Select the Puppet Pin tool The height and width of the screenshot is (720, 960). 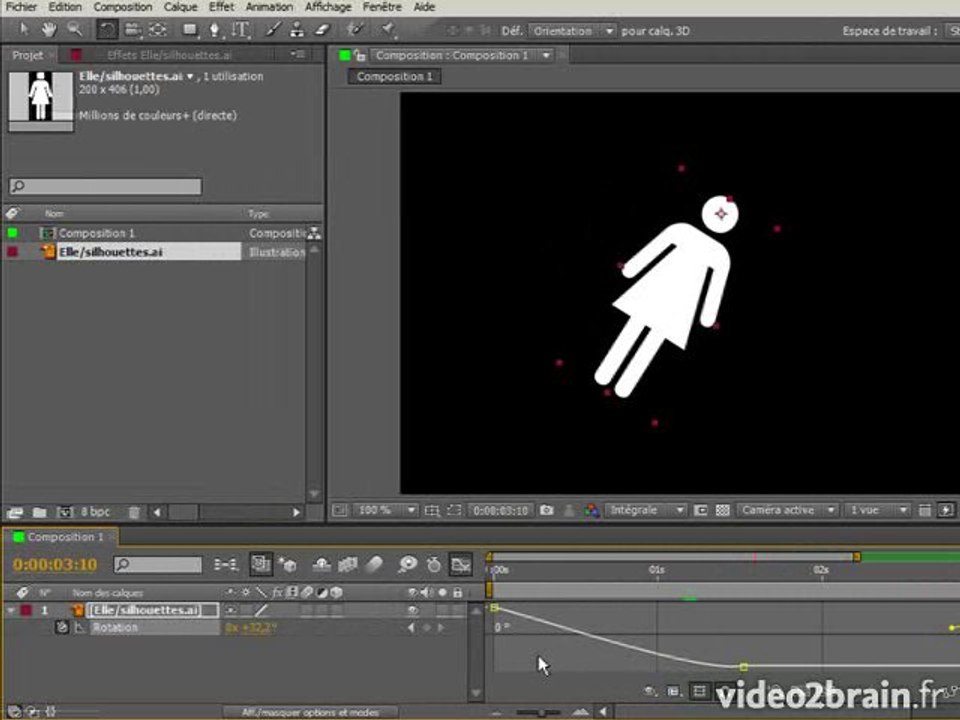coord(388,29)
